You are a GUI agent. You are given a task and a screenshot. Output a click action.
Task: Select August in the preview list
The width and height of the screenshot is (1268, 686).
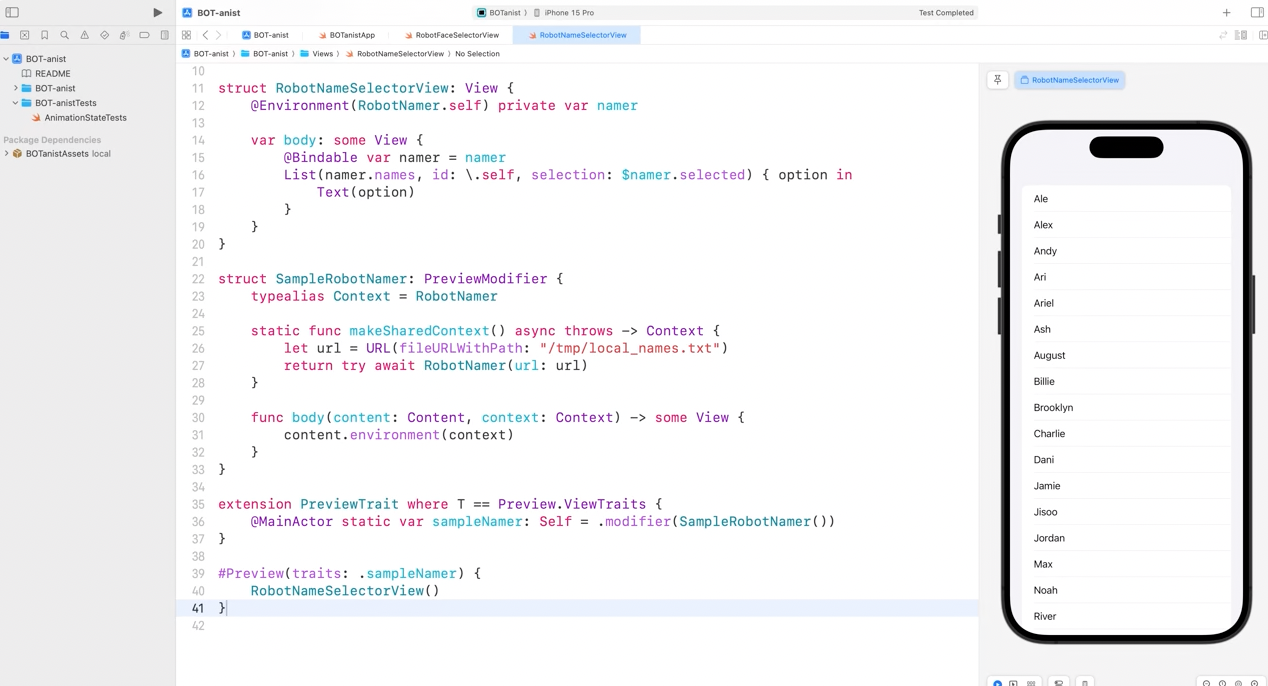(1126, 355)
